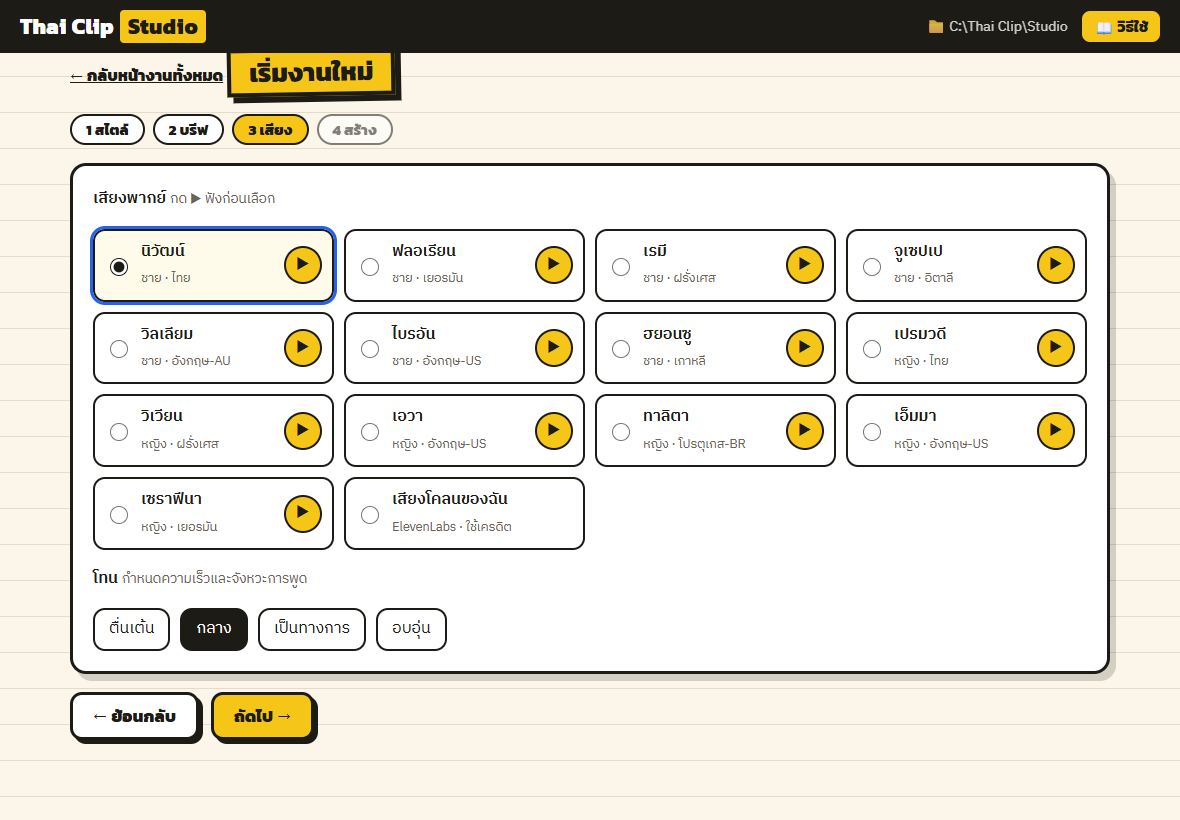Screen dimensions: 1180x820
Task: Choose the อบอุ่น tone
Action: (x=411, y=629)
